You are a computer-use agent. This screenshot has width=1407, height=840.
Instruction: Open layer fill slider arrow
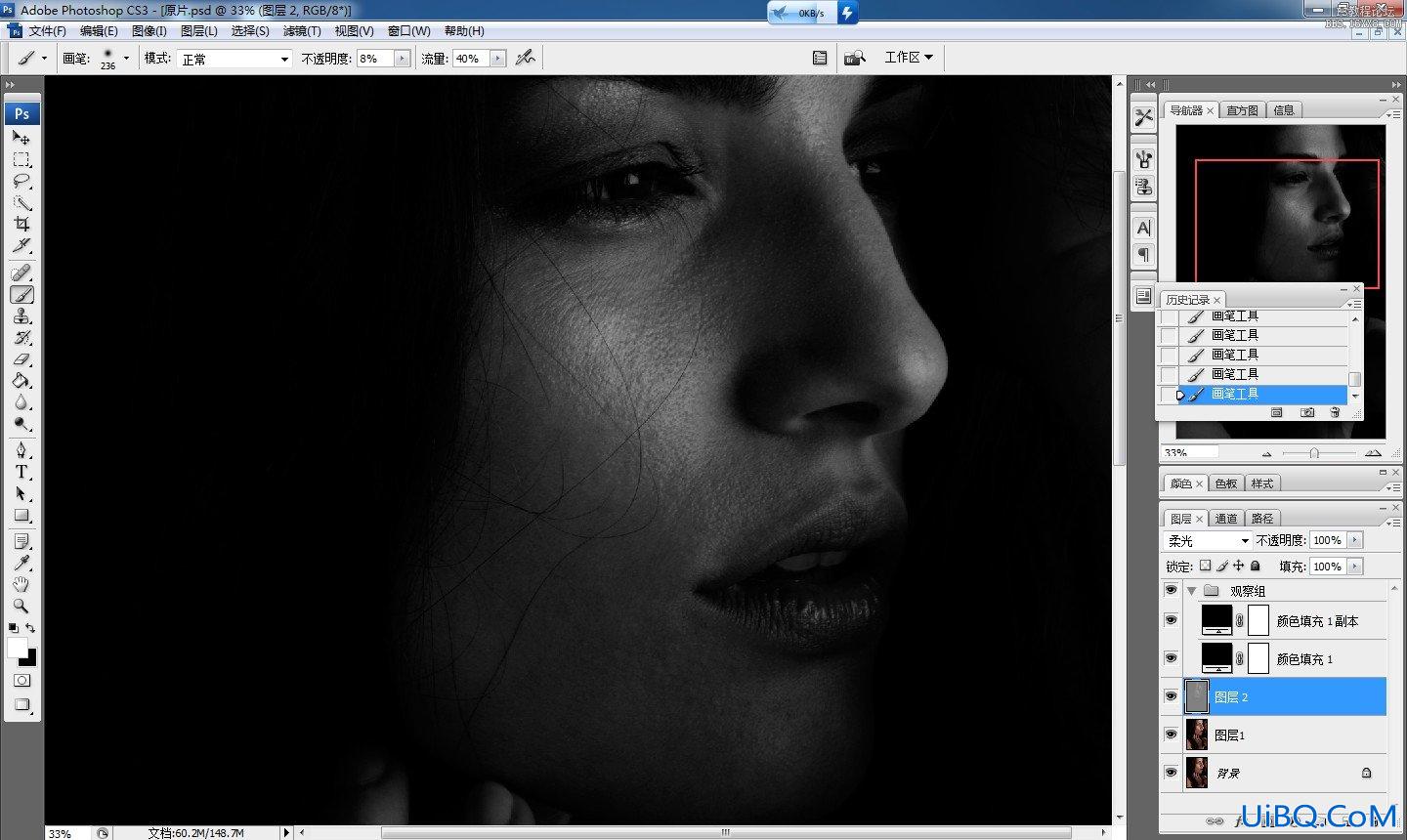click(1354, 567)
